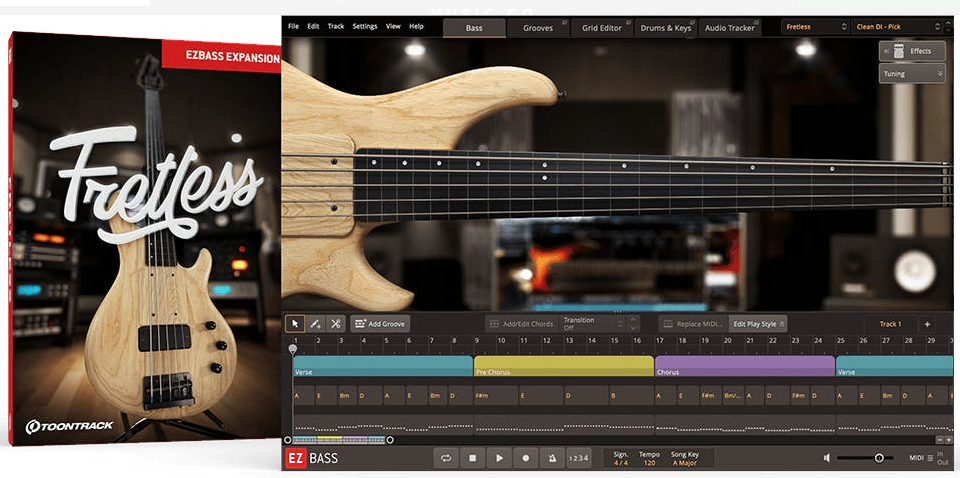Open the Fretless library dropdown

pyautogui.click(x=816, y=27)
